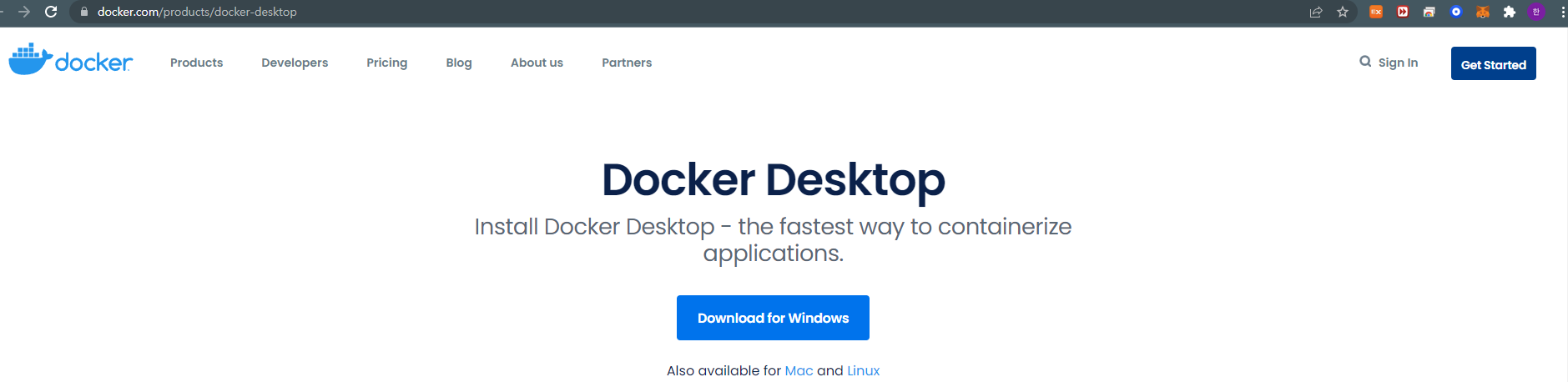
Task: Click the Get Started button
Action: [x=1494, y=63]
